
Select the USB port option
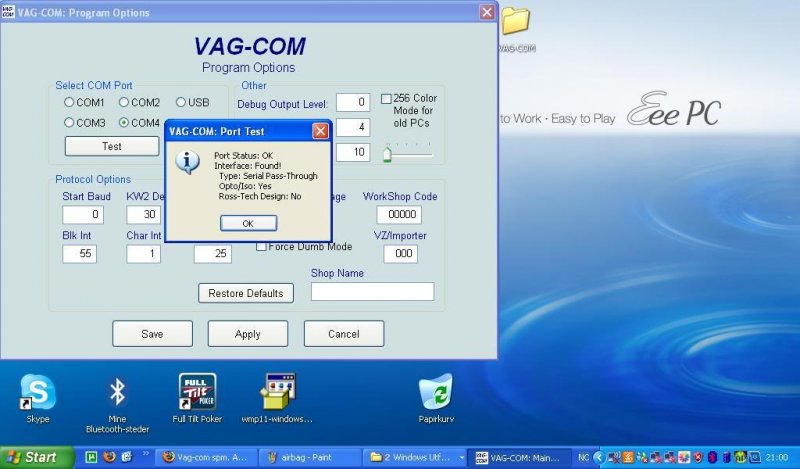tap(181, 102)
